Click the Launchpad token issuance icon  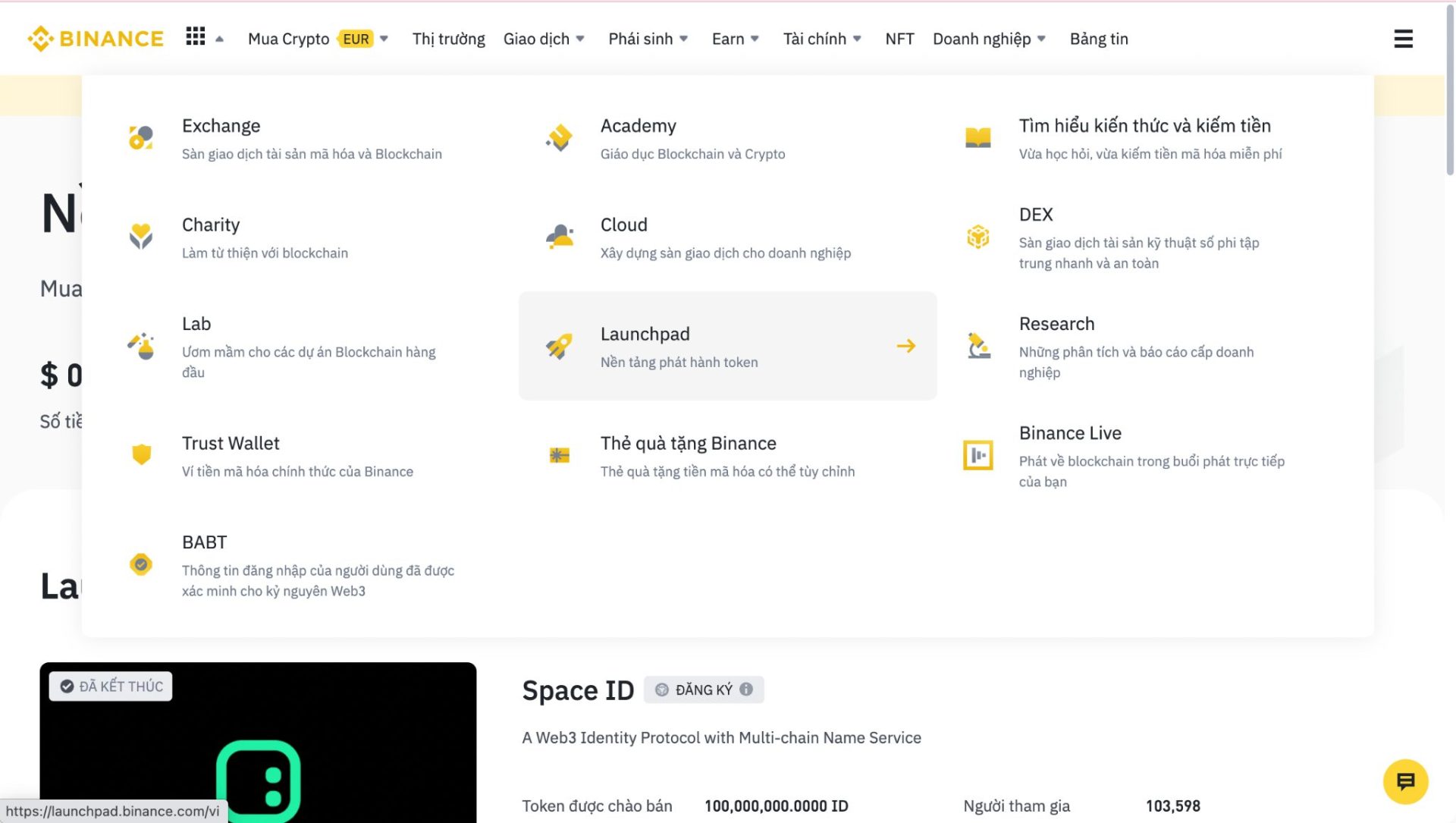pos(559,344)
